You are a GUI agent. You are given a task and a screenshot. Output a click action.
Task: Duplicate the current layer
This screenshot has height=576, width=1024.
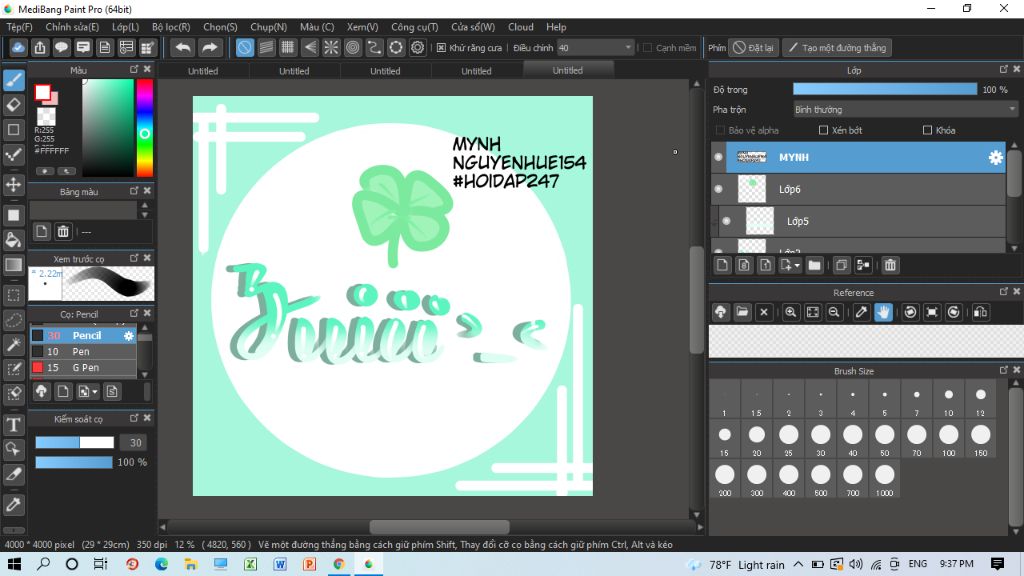coord(841,265)
